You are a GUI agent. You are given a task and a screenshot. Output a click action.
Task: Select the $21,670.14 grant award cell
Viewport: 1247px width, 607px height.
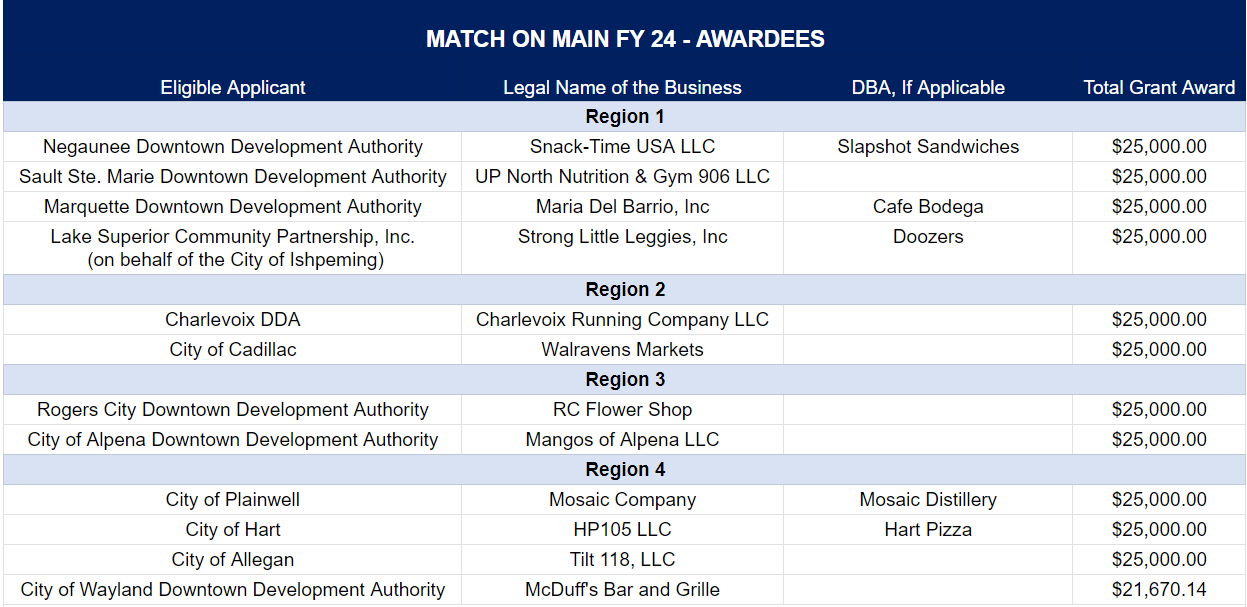pos(1159,590)
